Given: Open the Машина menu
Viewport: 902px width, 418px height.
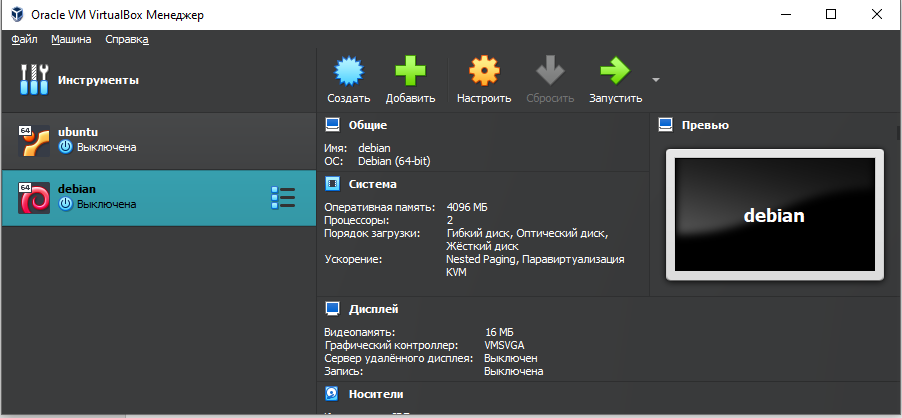Looking at the screenshot, I should 71,39.
